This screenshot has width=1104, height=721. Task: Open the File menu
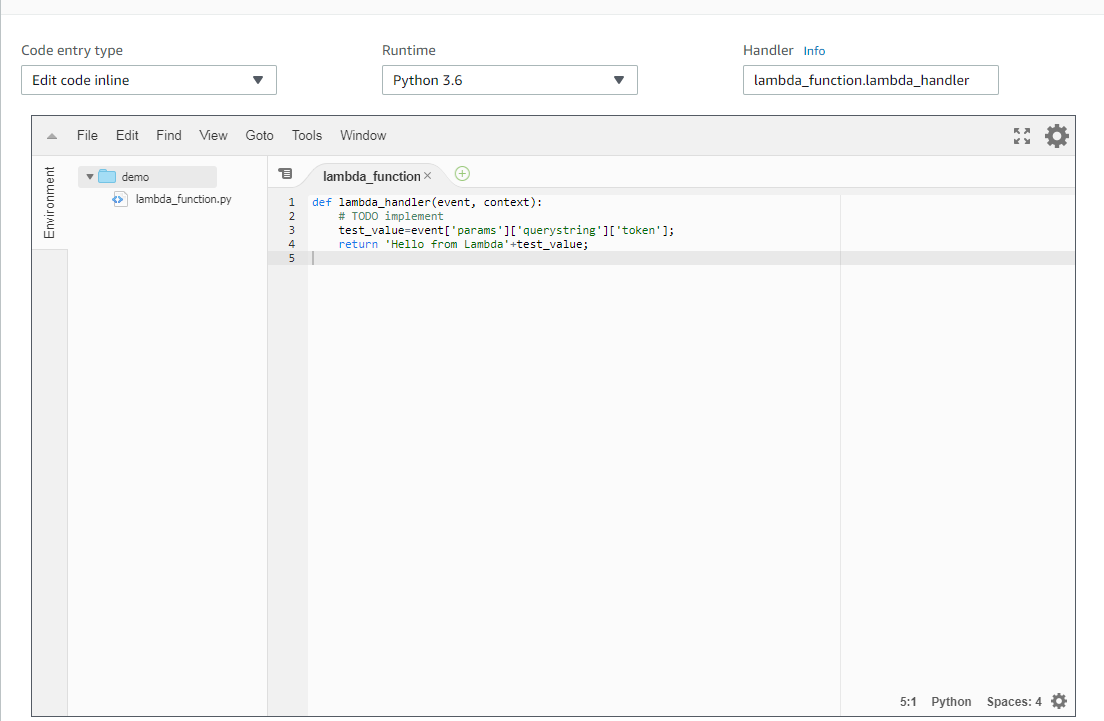pyautogui.click(x=87, y=135)
